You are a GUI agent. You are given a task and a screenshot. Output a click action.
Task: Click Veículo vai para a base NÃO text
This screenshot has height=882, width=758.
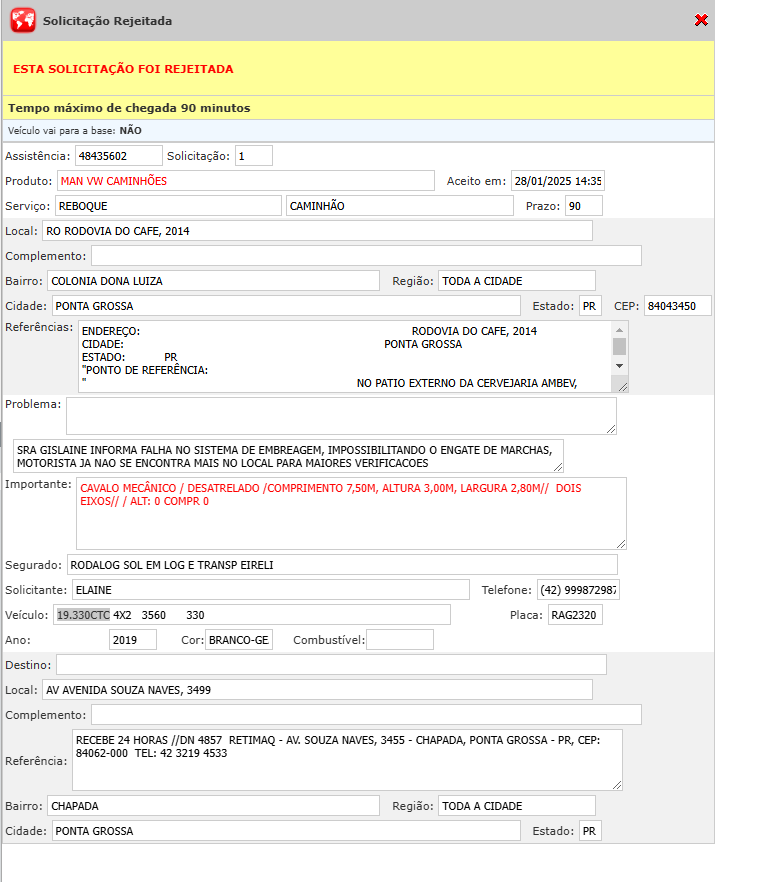(75, 130)
